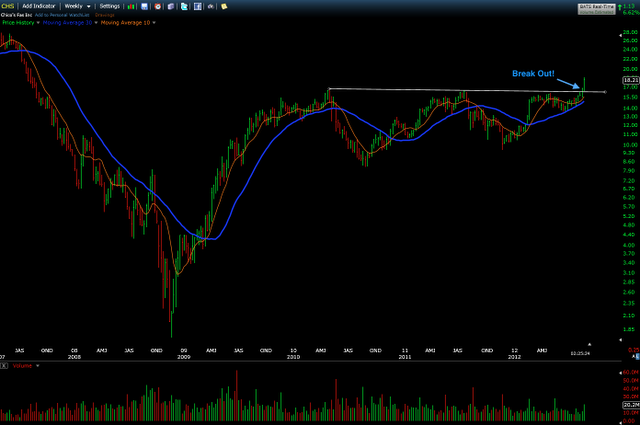Screen dimensions: 640x425
Task: Click the Chico's Fas Inc company name
Action: (16, 15)
